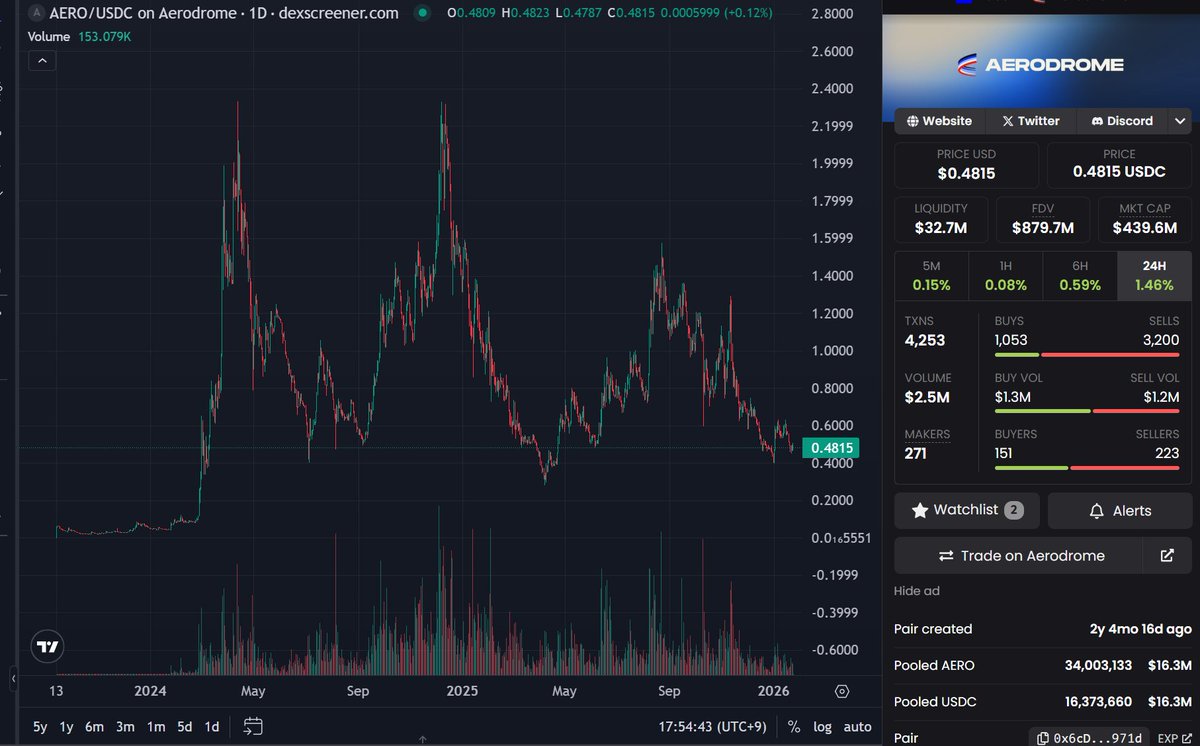The image size is (1200, 746).
Task: Open the Aerodrome Website link
Action: tap(939, 121)
